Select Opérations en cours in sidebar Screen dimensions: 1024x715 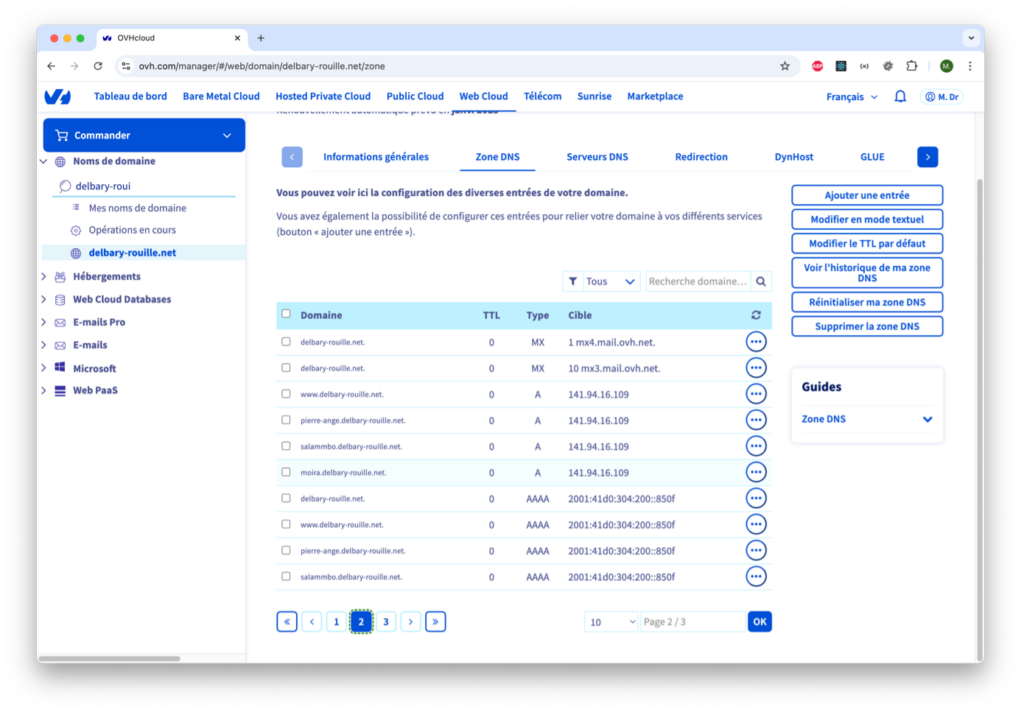click(x=132, y=230)
